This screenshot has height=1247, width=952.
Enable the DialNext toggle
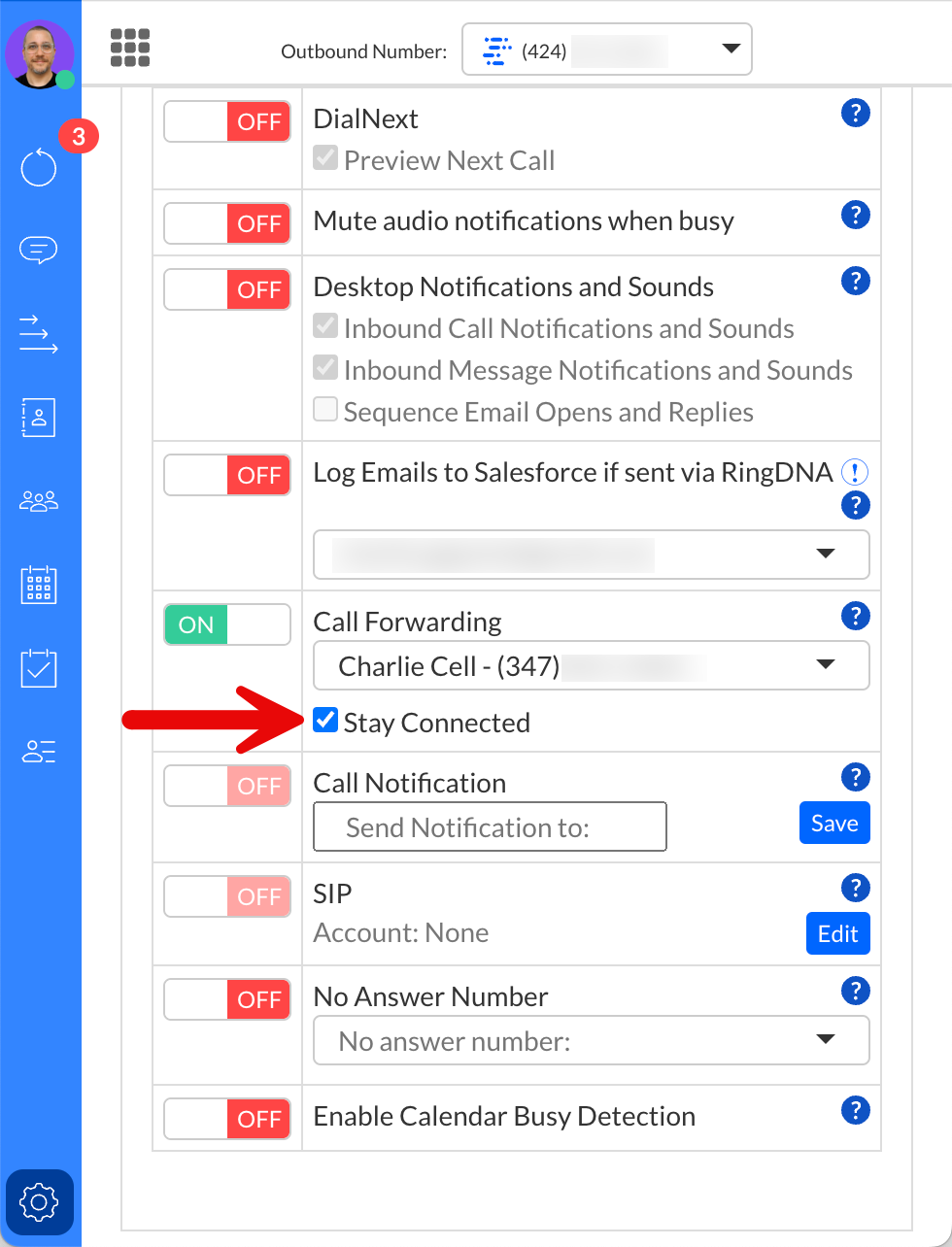[x=227, y=122]
